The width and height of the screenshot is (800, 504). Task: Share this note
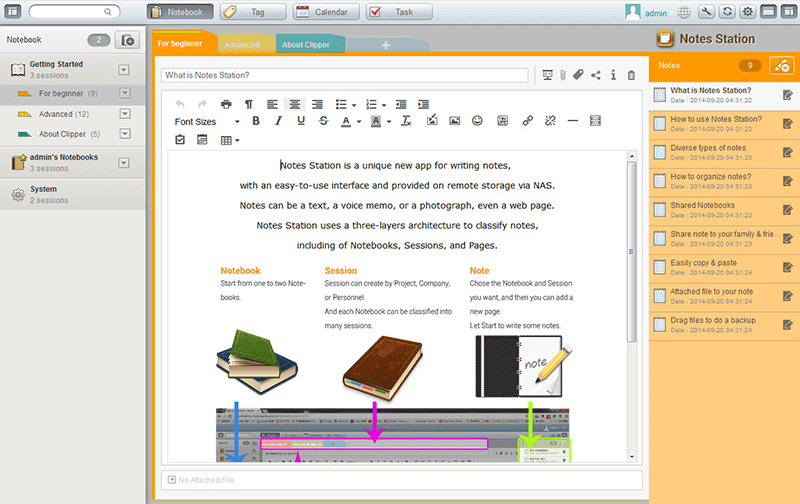(595, 75)
